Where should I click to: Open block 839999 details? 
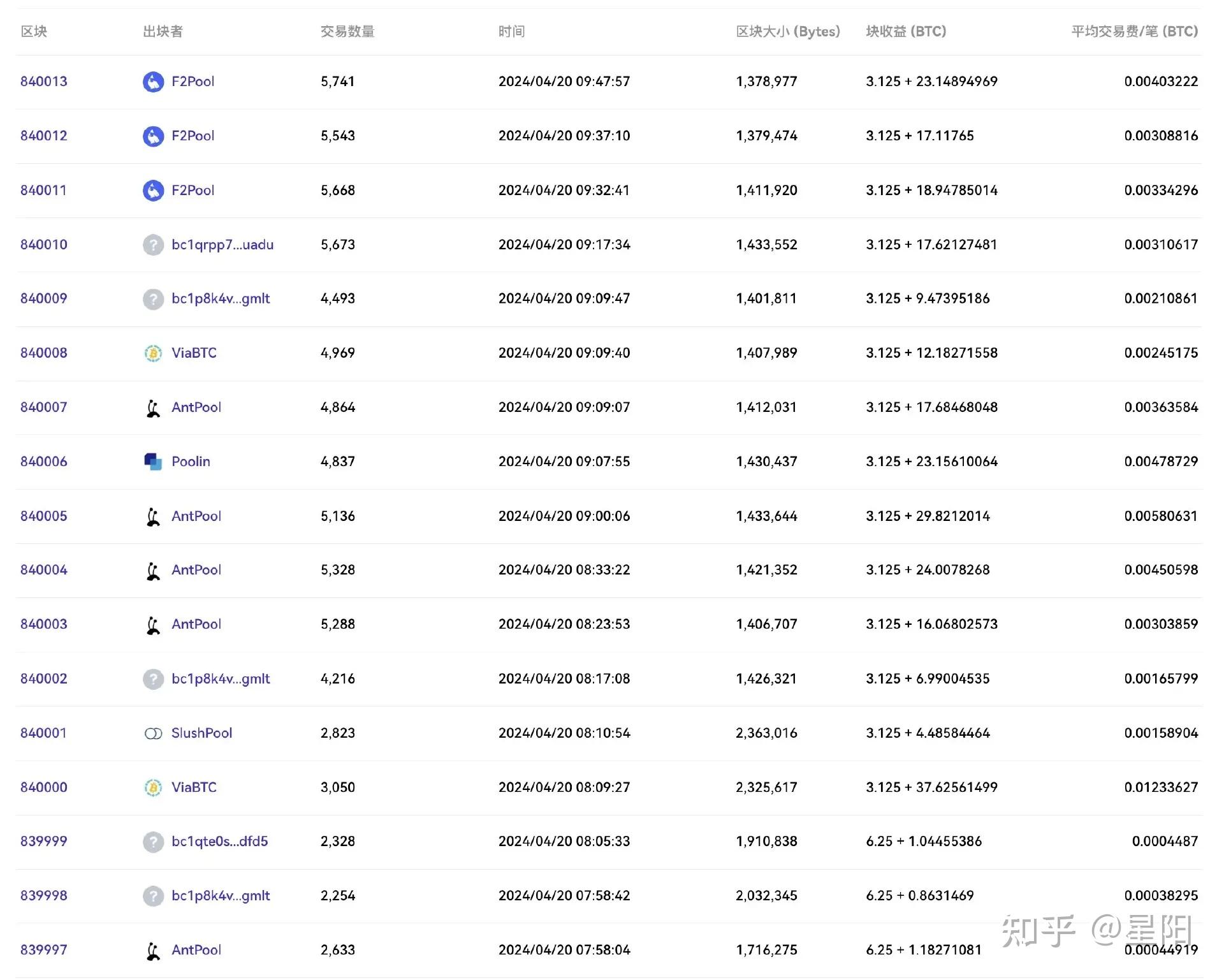(x=44, y=842)
